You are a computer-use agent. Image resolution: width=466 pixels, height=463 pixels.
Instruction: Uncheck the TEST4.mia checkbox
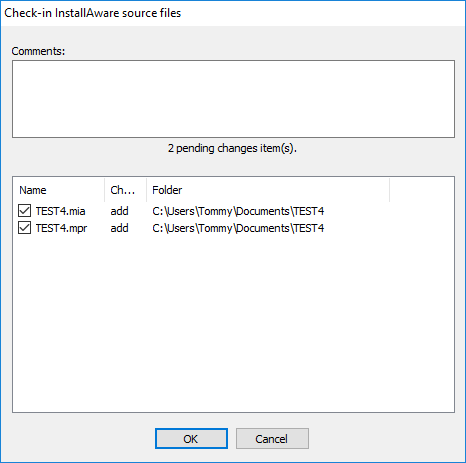click(x=25, y=211)
